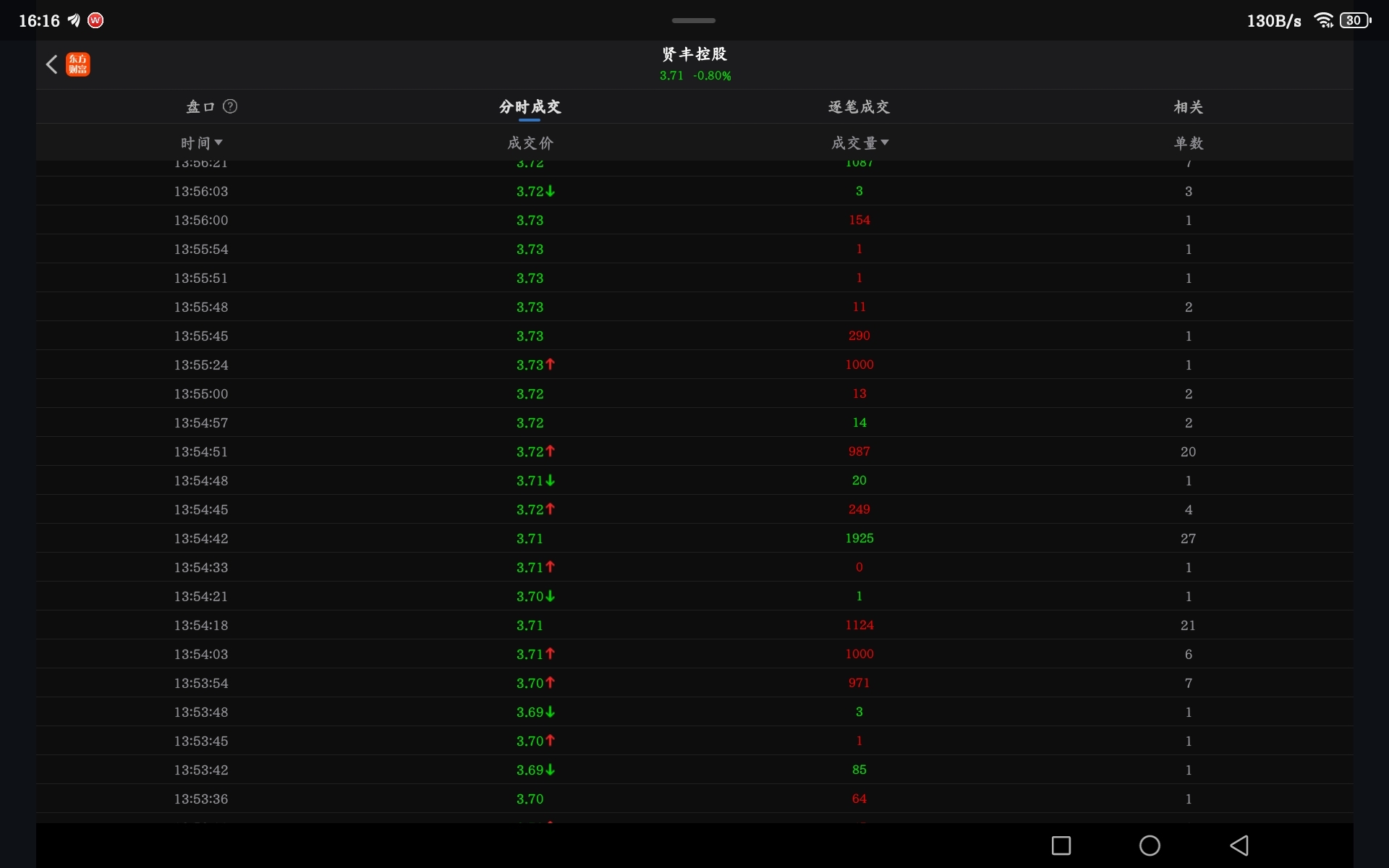Switch to 逐笔成交 tab
Viewport: 1389px width, 868px height.
tap(859, 106)
